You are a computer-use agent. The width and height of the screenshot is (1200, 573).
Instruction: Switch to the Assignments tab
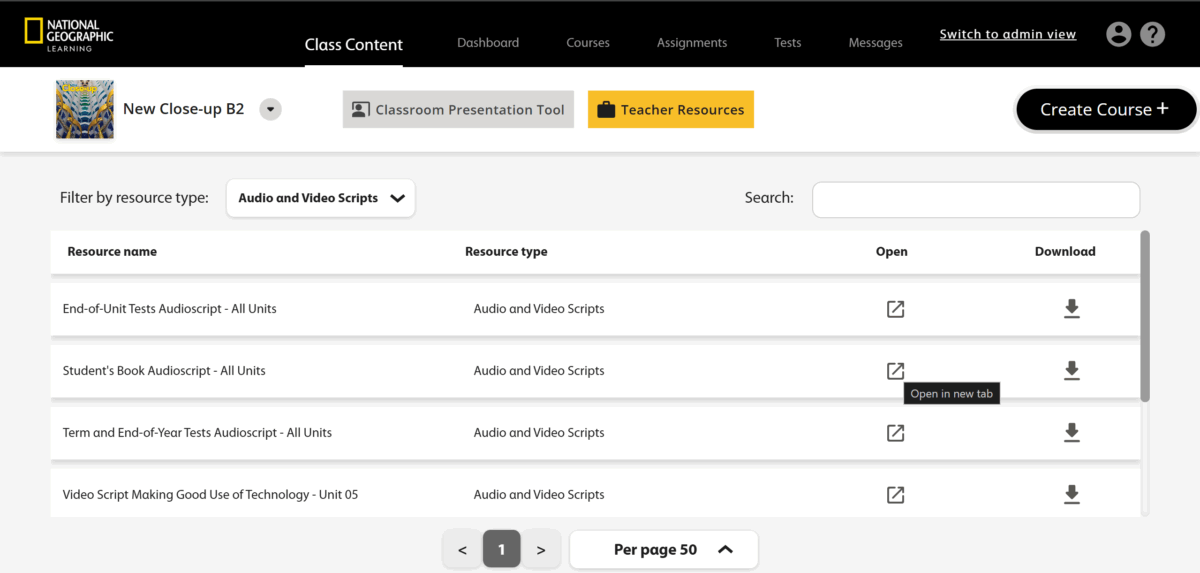[692, 43]
